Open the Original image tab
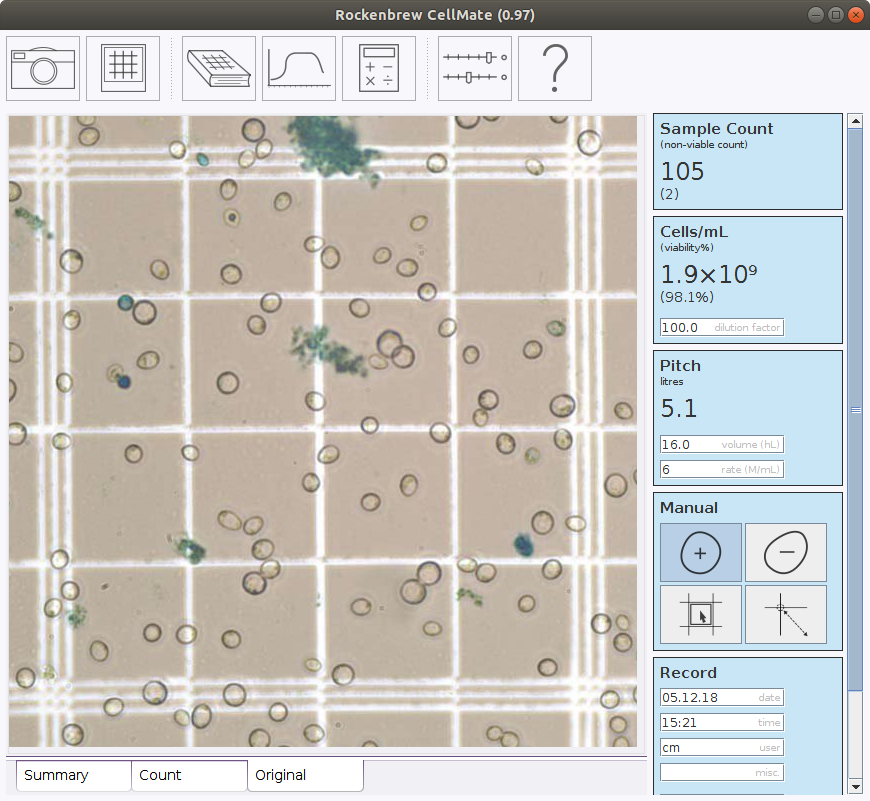 point(305,775)
